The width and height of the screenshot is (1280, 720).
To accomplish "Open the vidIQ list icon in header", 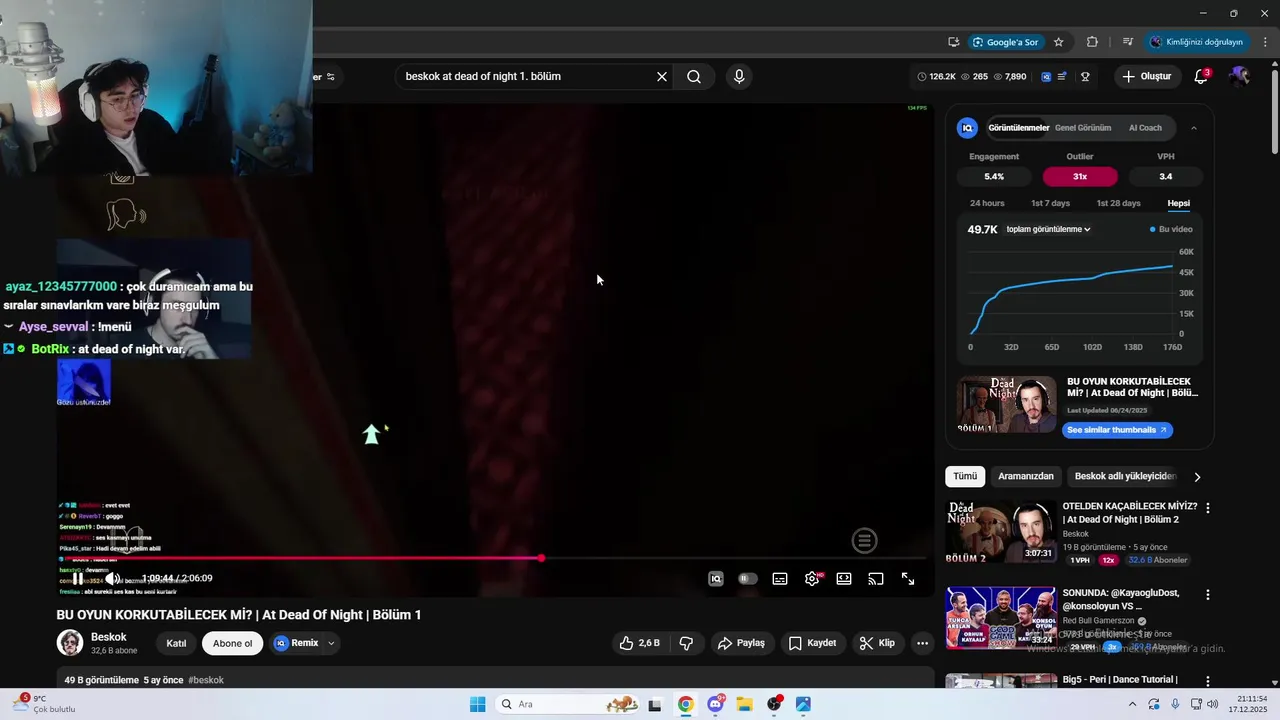I will [1063, 77].
